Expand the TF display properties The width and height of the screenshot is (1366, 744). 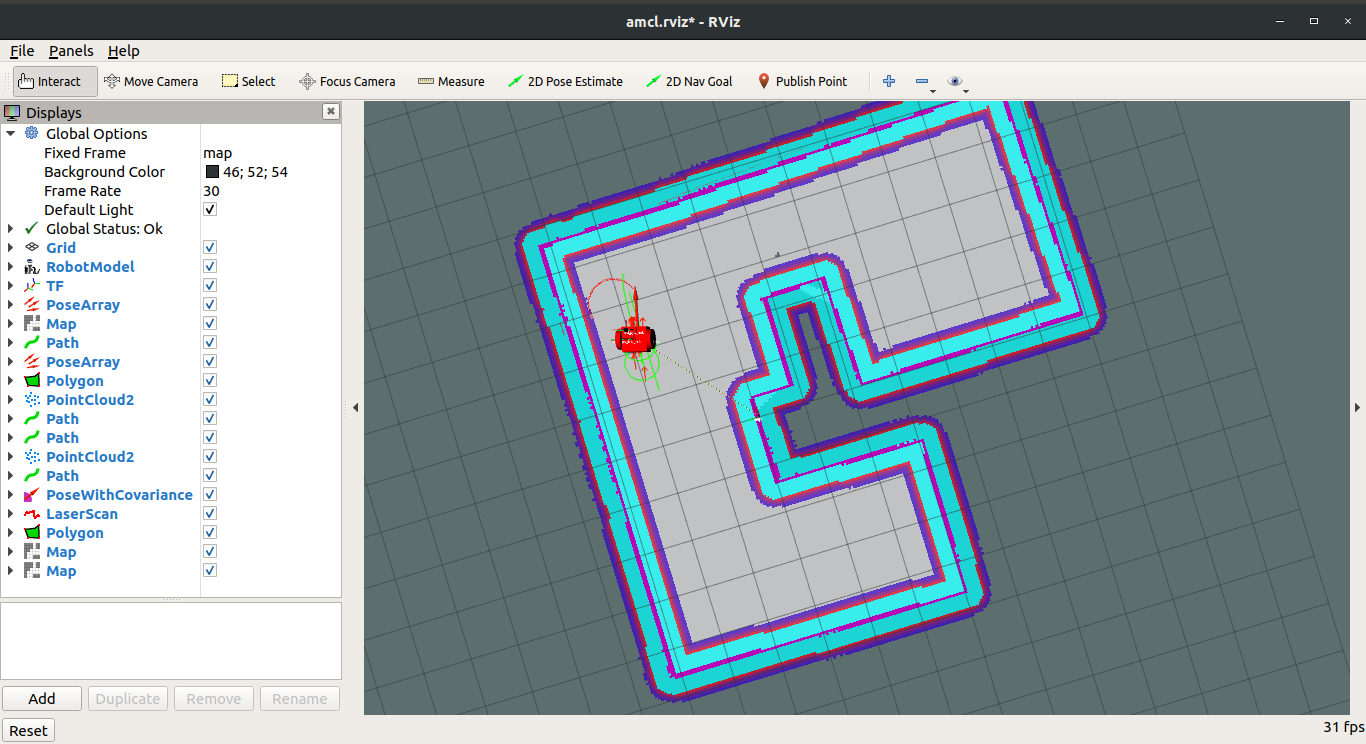point(11,286)
